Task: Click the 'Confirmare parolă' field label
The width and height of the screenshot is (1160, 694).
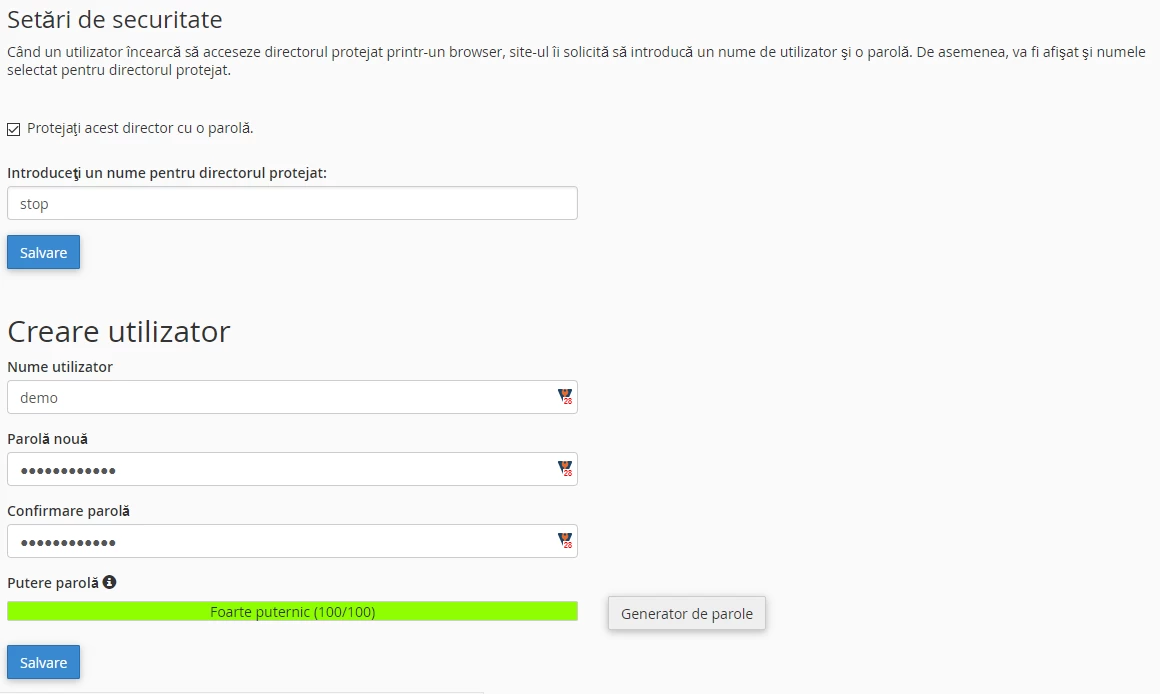Action: [68, 511]
